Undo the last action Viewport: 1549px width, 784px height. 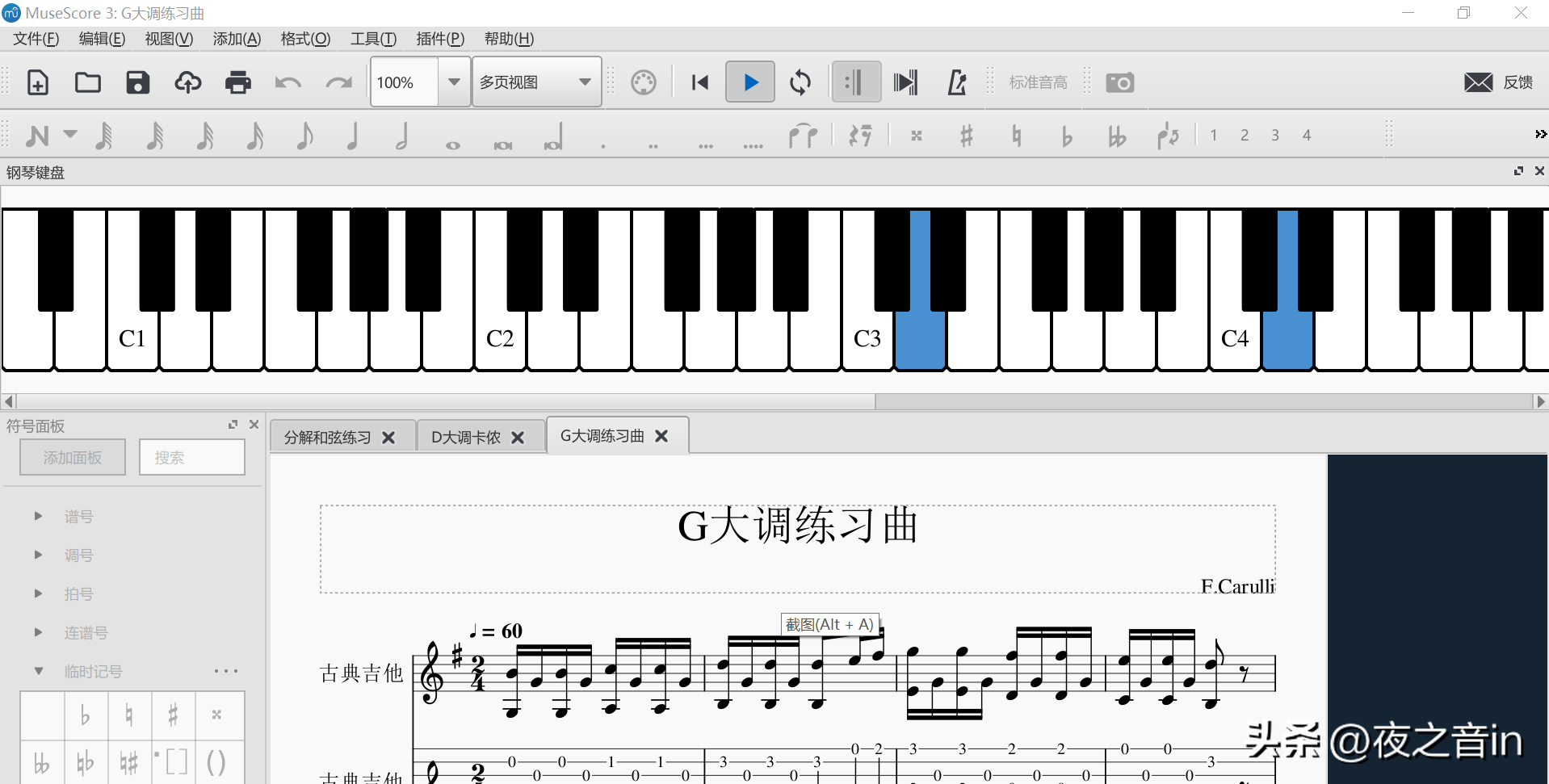[288, 82]
